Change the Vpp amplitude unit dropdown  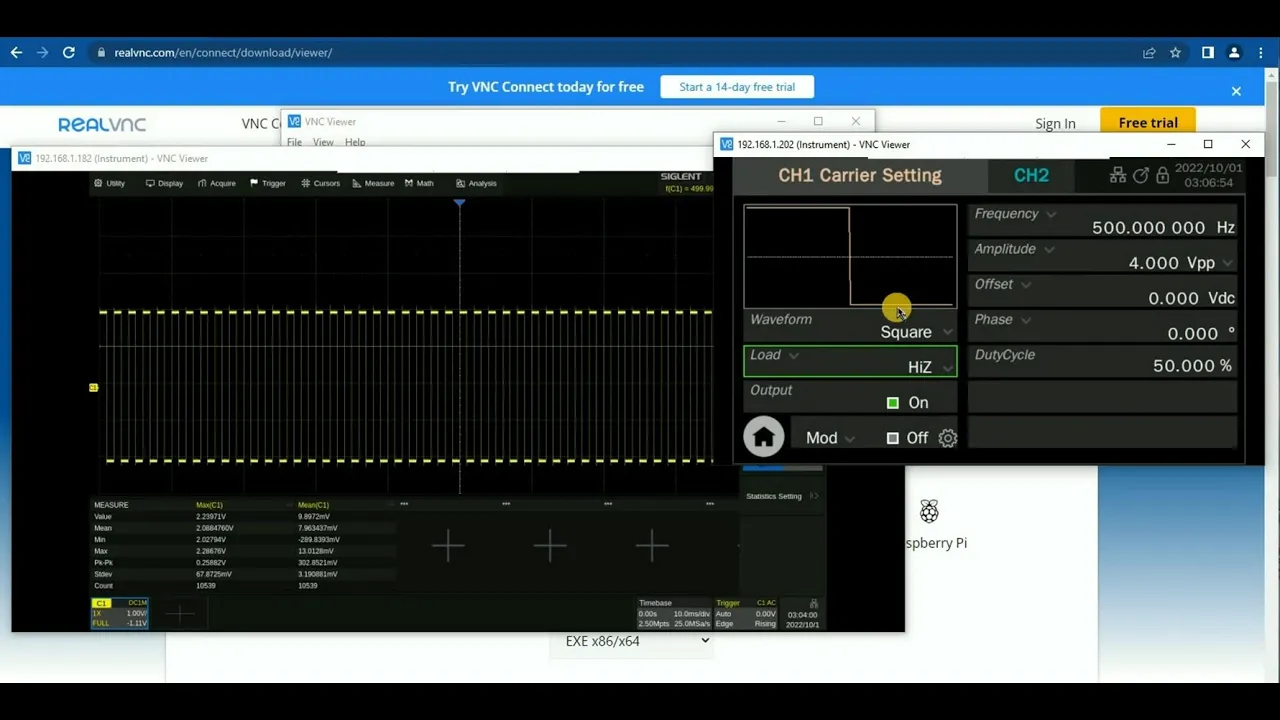click(x=1227, y=263)
